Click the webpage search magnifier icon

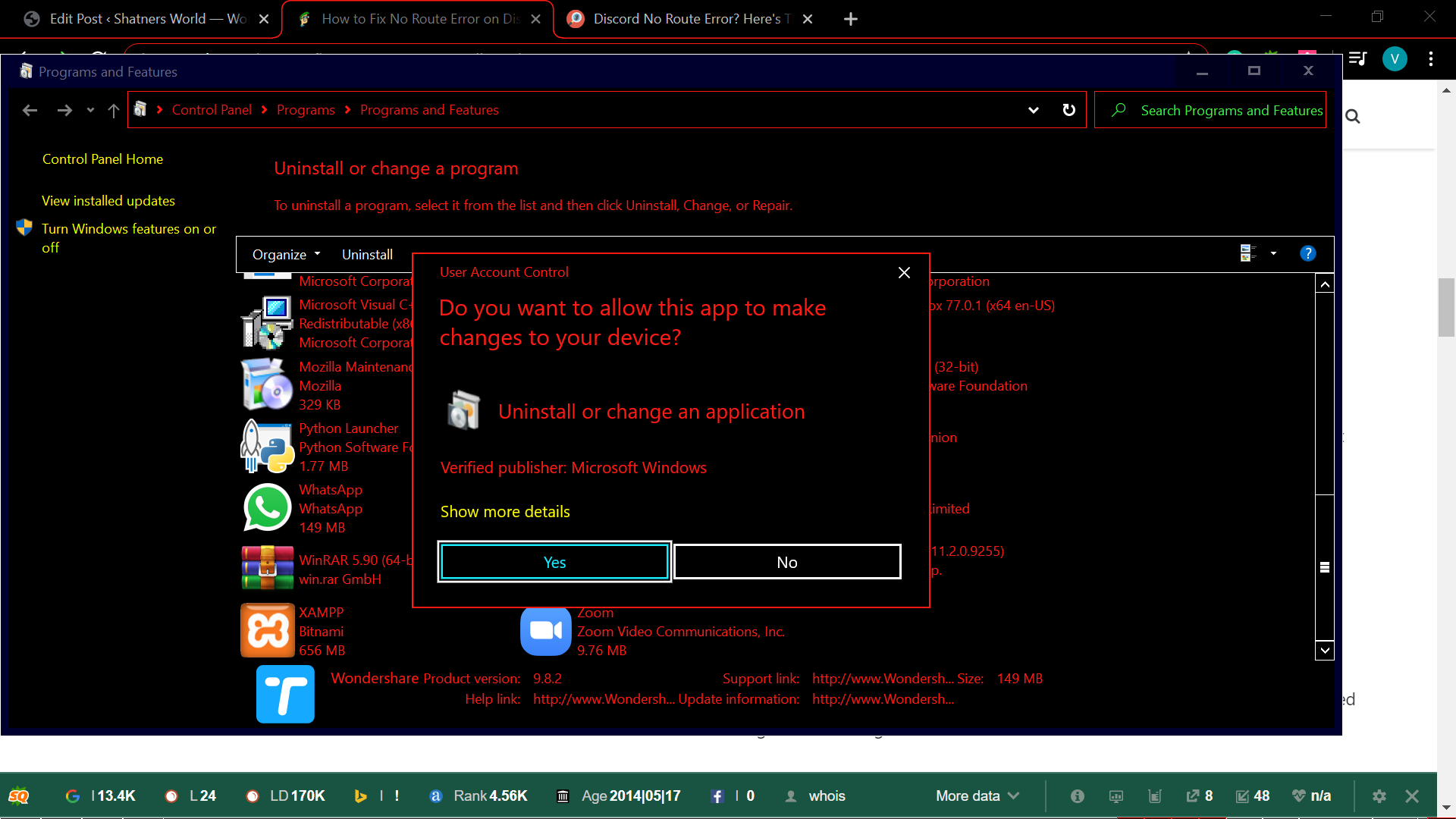[1352, 116]
